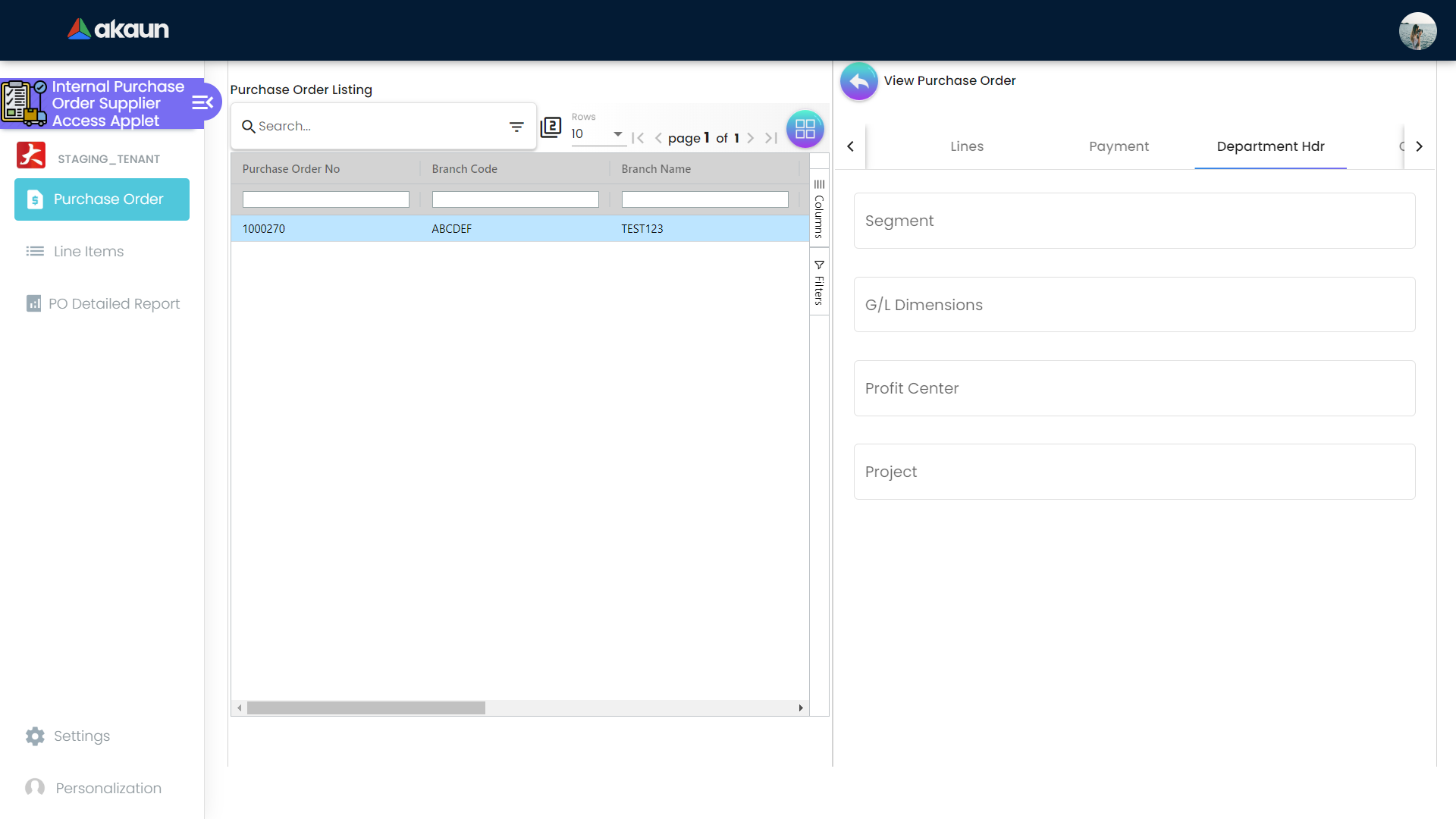Open Personalization in sidebar

(108, 788)
